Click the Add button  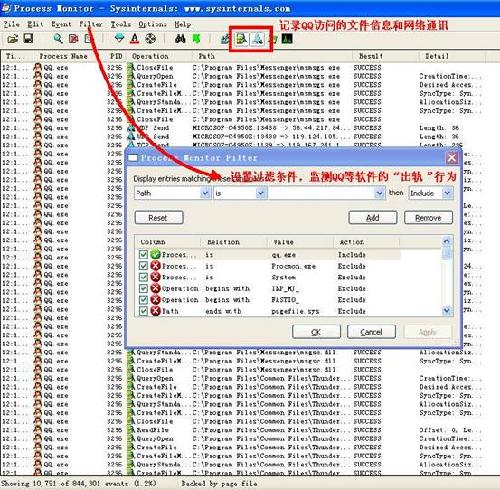tap(373, 218)
